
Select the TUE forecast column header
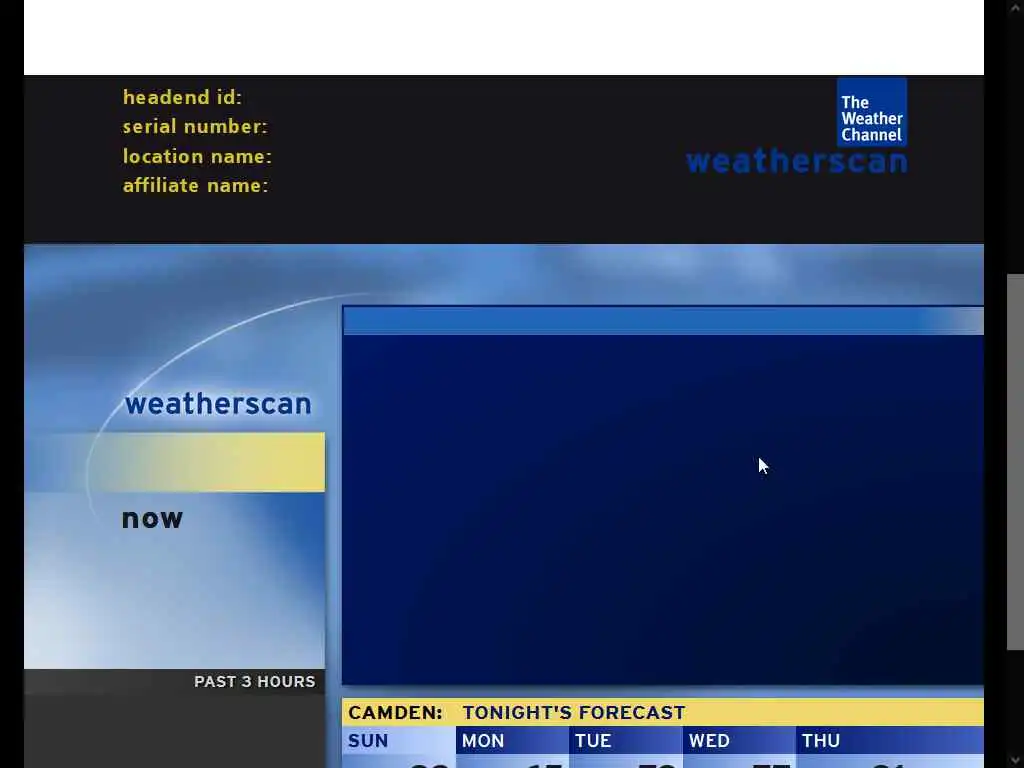coord(626,741)
